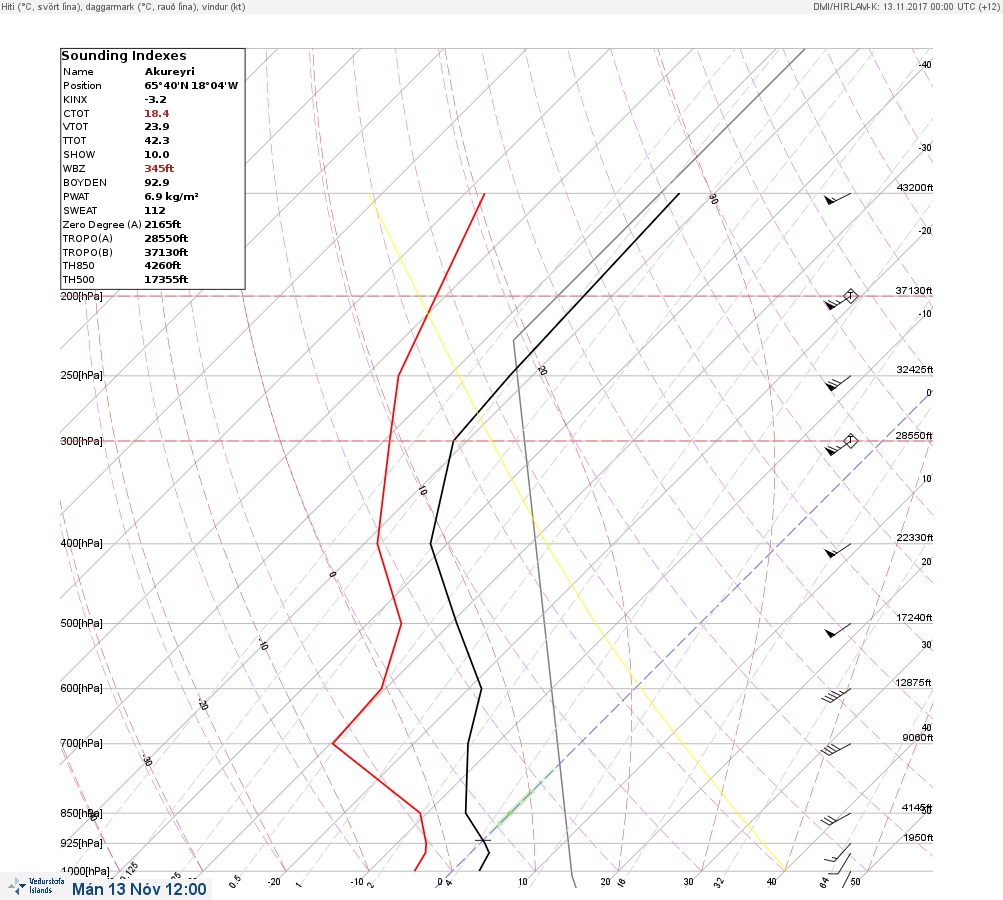Click the 37130ft altitude label on right axis
The image size is (1003, 900).
click(x=913, y=290)
